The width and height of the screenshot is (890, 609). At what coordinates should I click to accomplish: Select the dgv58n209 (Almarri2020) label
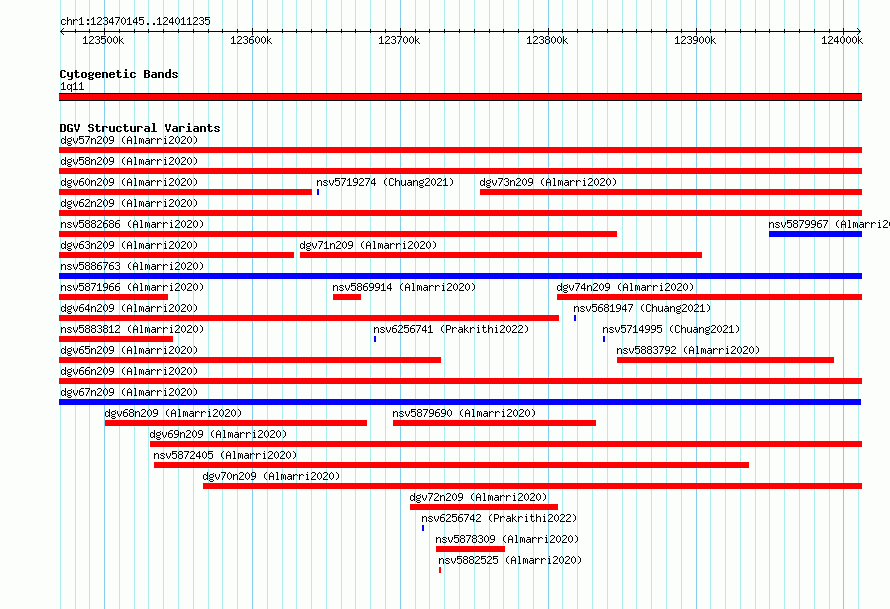(x=129, y=161)
